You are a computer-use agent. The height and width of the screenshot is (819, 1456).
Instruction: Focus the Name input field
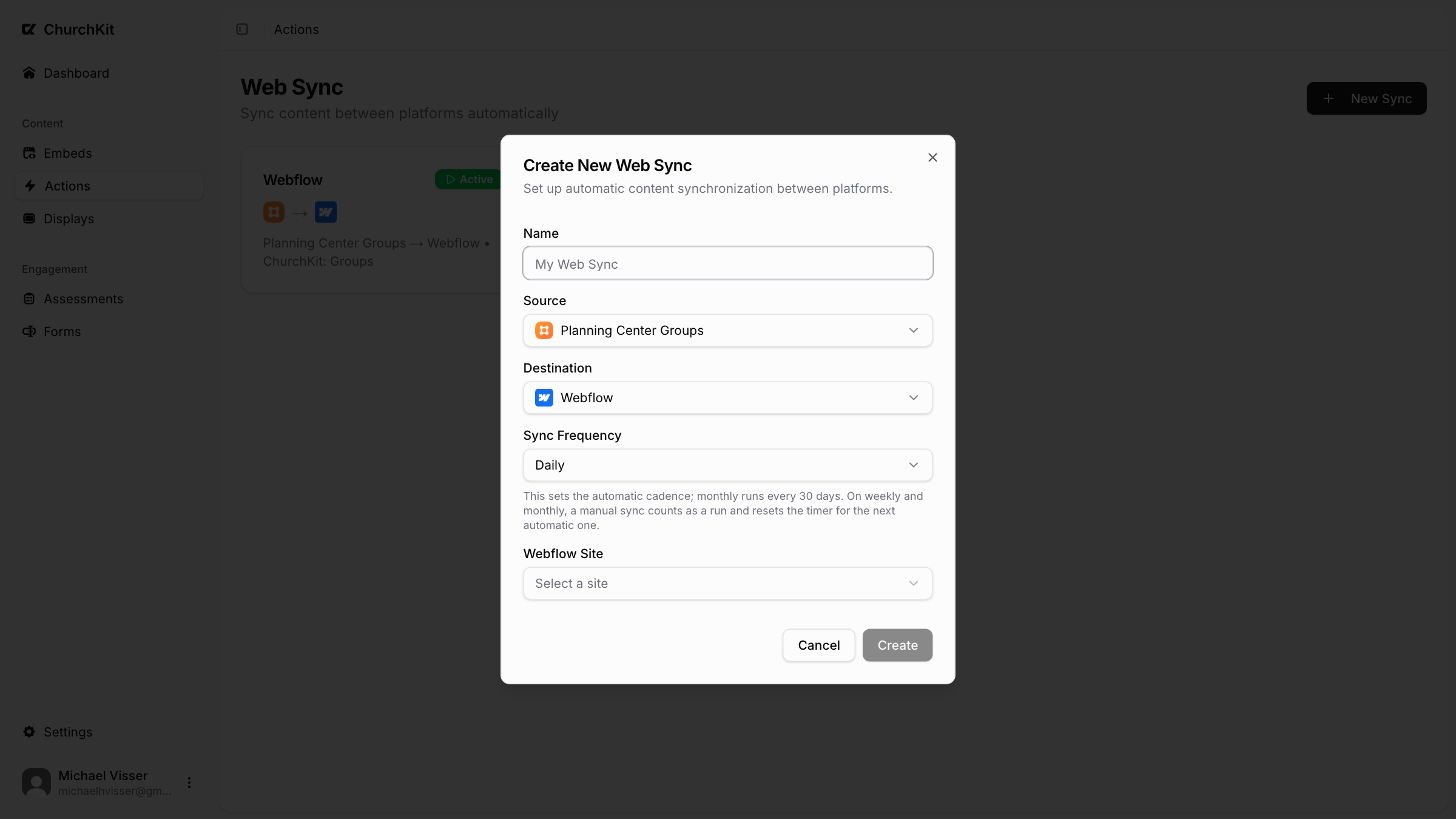pyautogui.click(x=727, y=263)
